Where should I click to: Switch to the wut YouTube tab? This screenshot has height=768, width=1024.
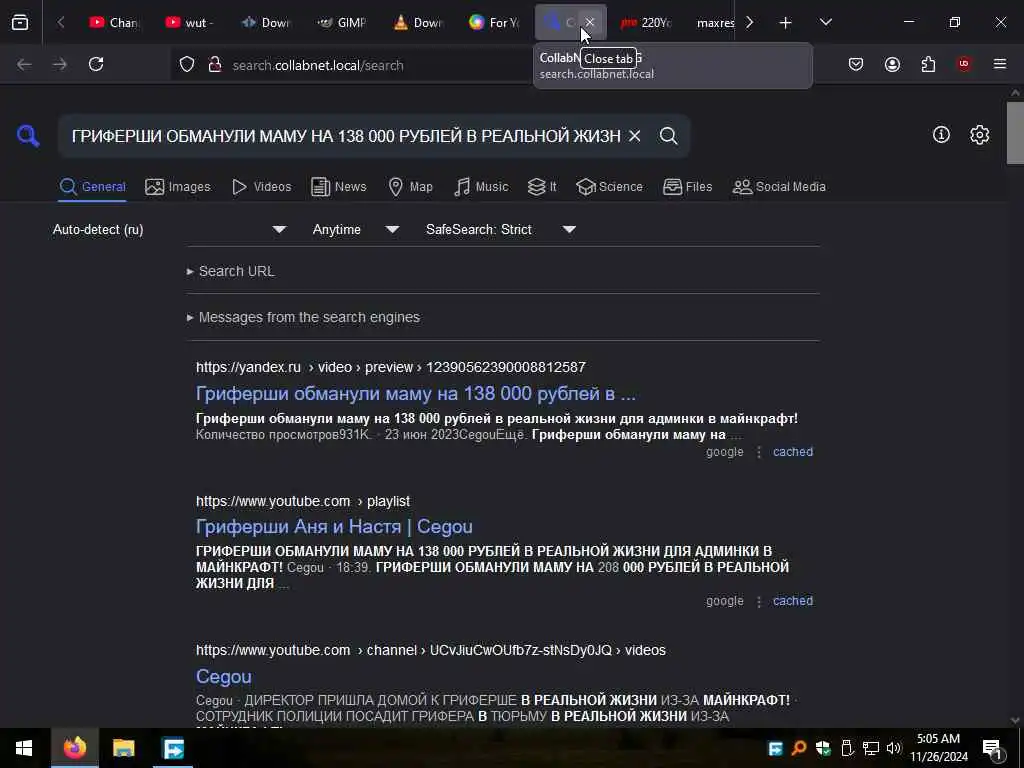190,22
